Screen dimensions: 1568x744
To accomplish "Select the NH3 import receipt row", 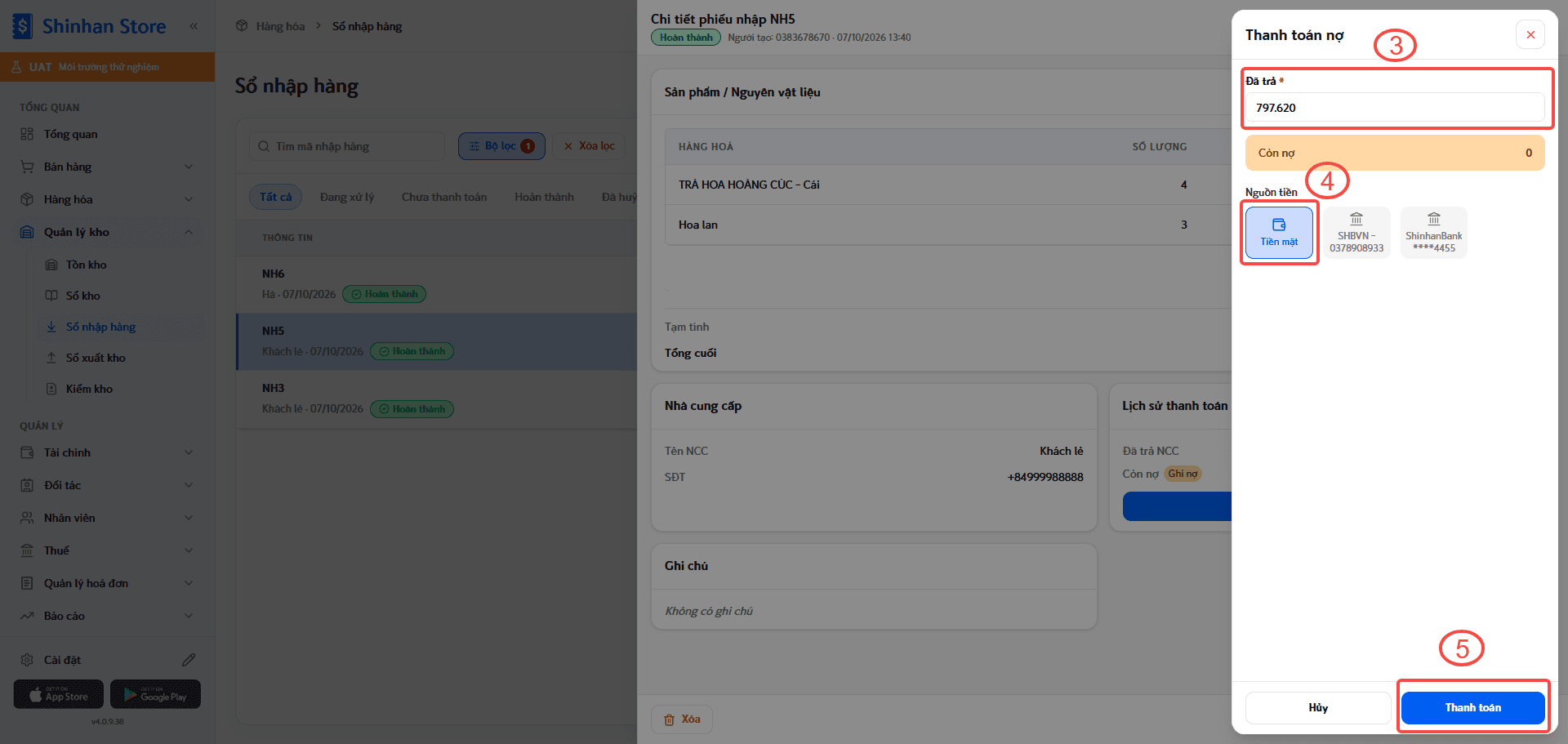I will 437,399.
